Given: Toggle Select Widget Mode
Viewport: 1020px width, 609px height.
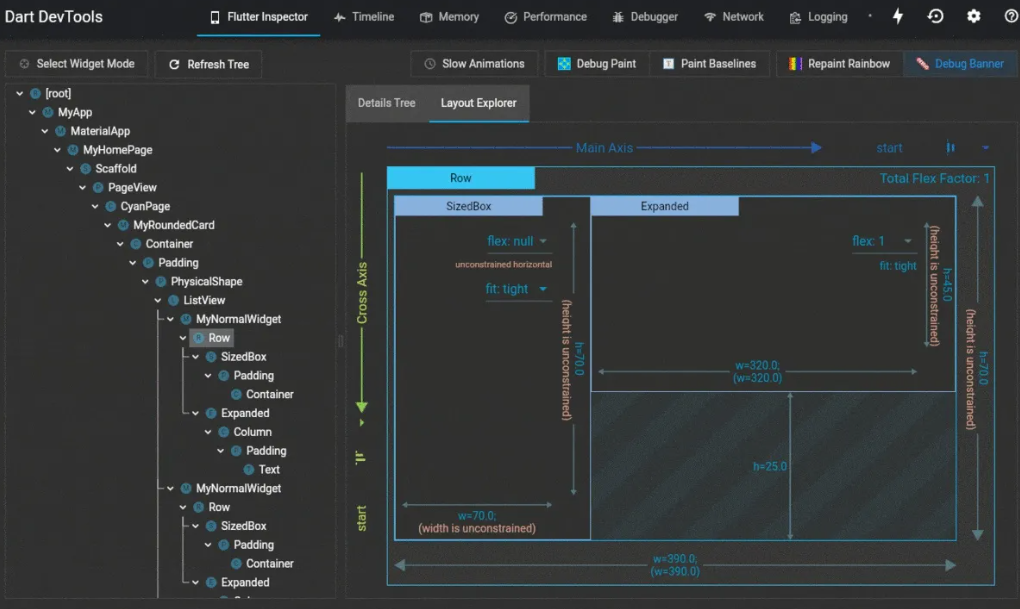Looking at the screenshot, I should point(77,64).
